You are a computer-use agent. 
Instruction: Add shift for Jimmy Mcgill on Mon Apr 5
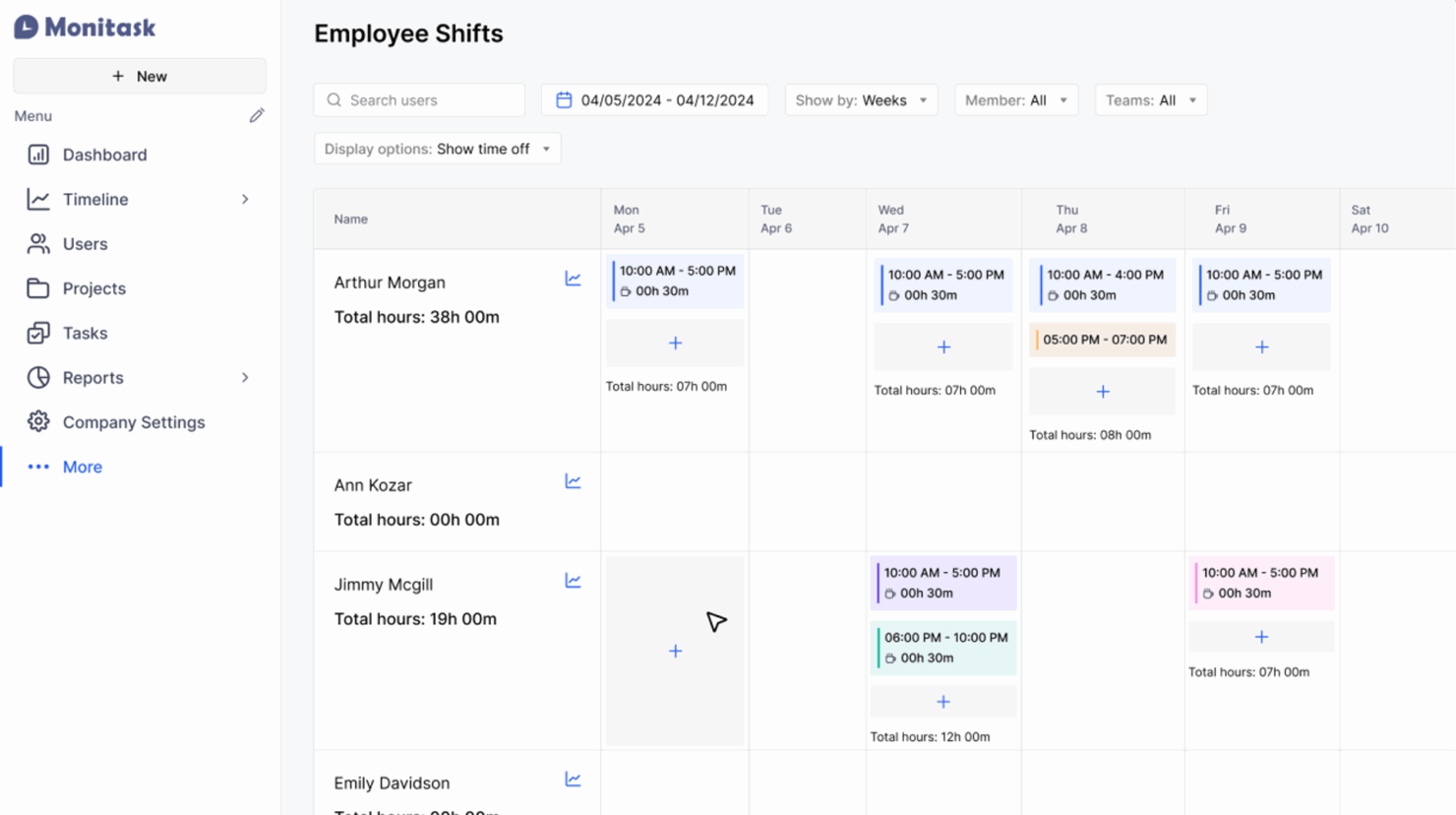[675, 651]
